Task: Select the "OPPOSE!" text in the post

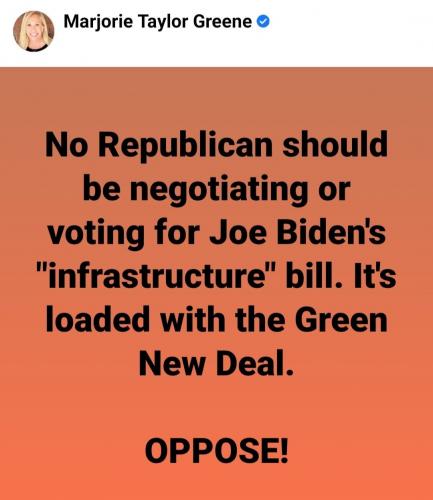Action: [x=216, y=451]
